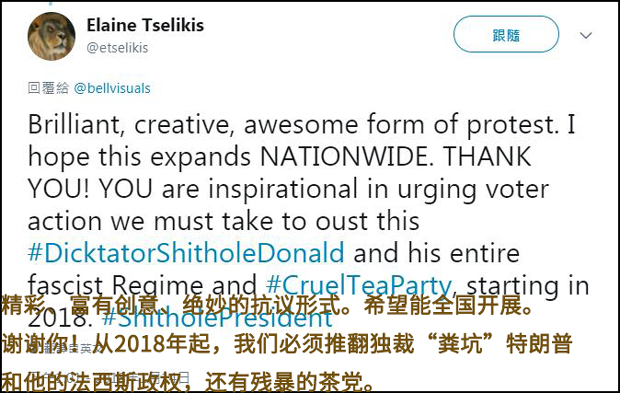Click the translate-from-English link under the tweet

[x=63, y=348]
